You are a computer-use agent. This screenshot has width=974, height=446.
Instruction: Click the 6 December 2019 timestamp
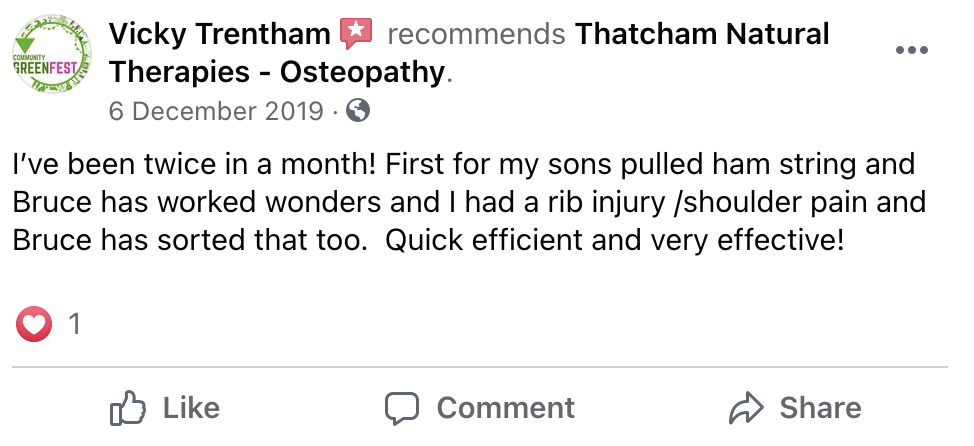tap(216, 111)
